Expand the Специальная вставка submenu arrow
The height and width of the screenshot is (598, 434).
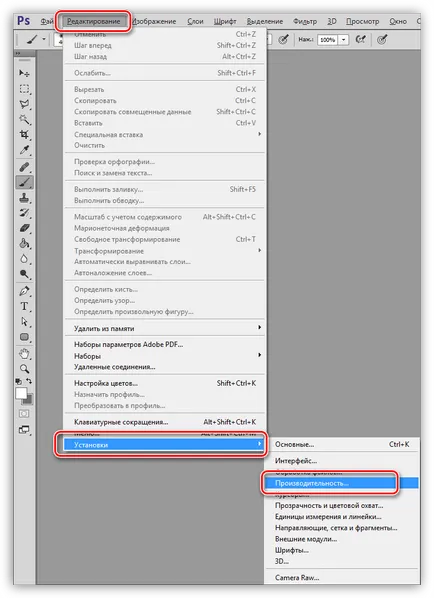[x=259, y=134]
